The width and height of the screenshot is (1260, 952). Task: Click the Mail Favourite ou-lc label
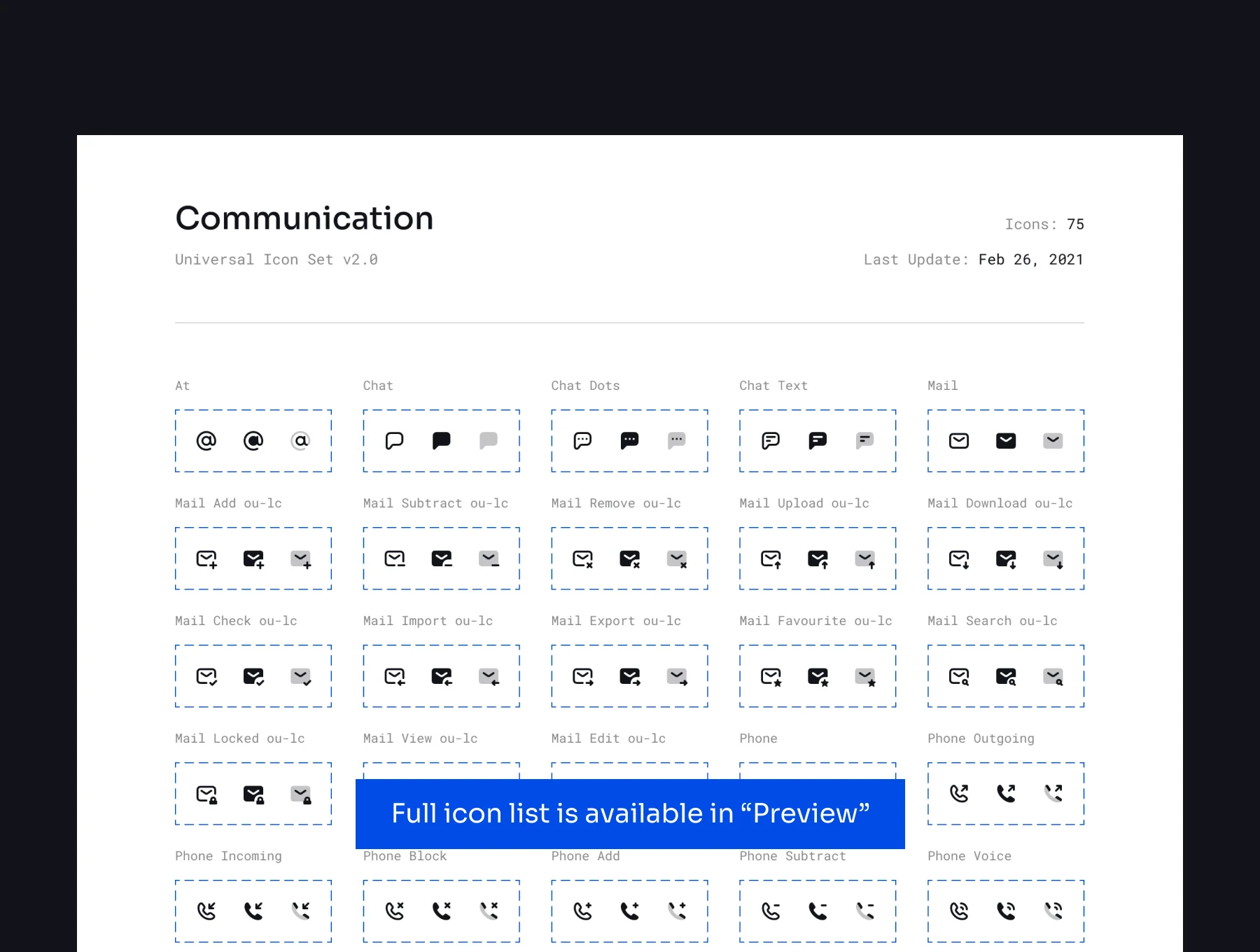[x=815, y=621]
